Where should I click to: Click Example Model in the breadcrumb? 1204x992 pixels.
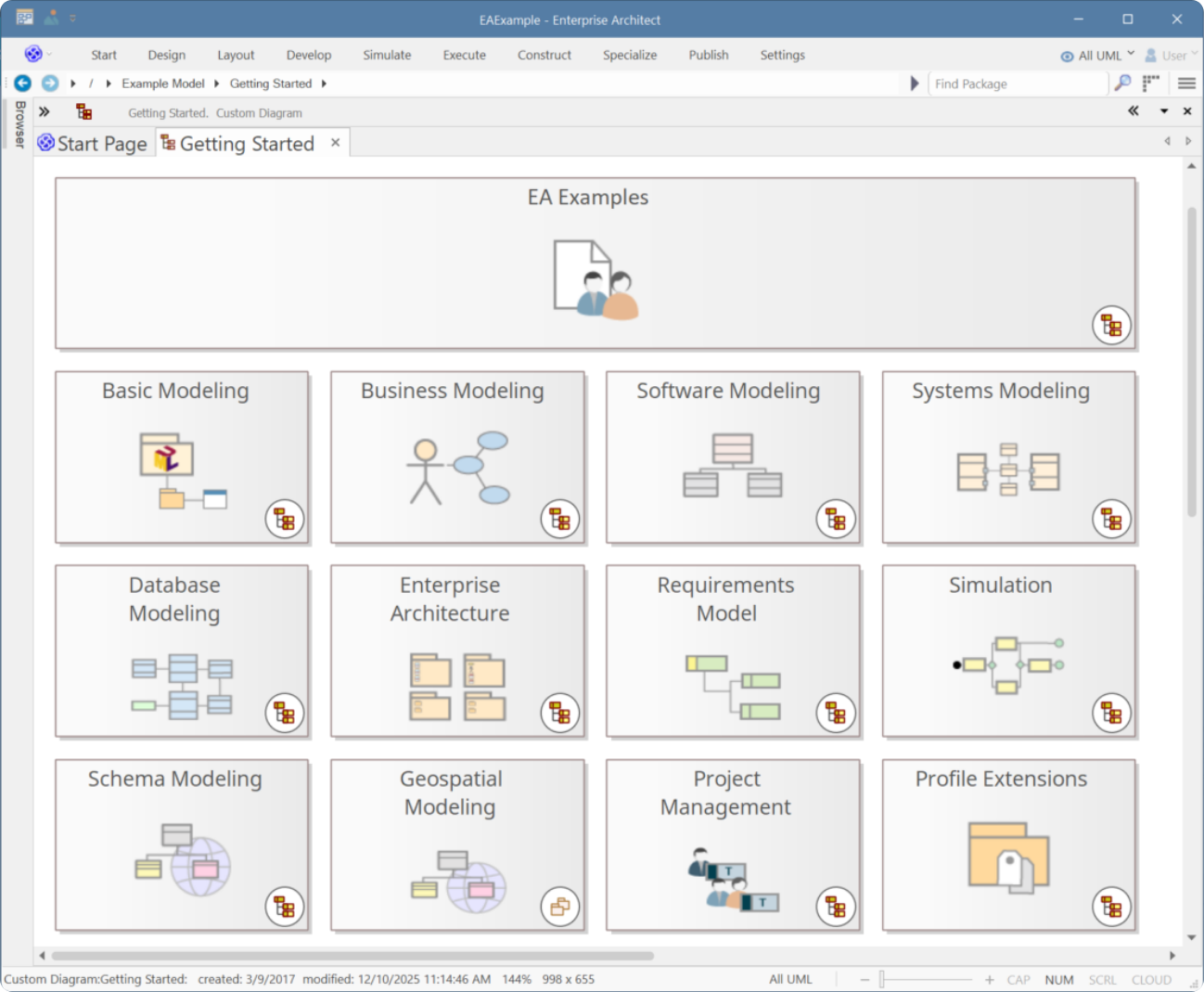pos(163,84)
